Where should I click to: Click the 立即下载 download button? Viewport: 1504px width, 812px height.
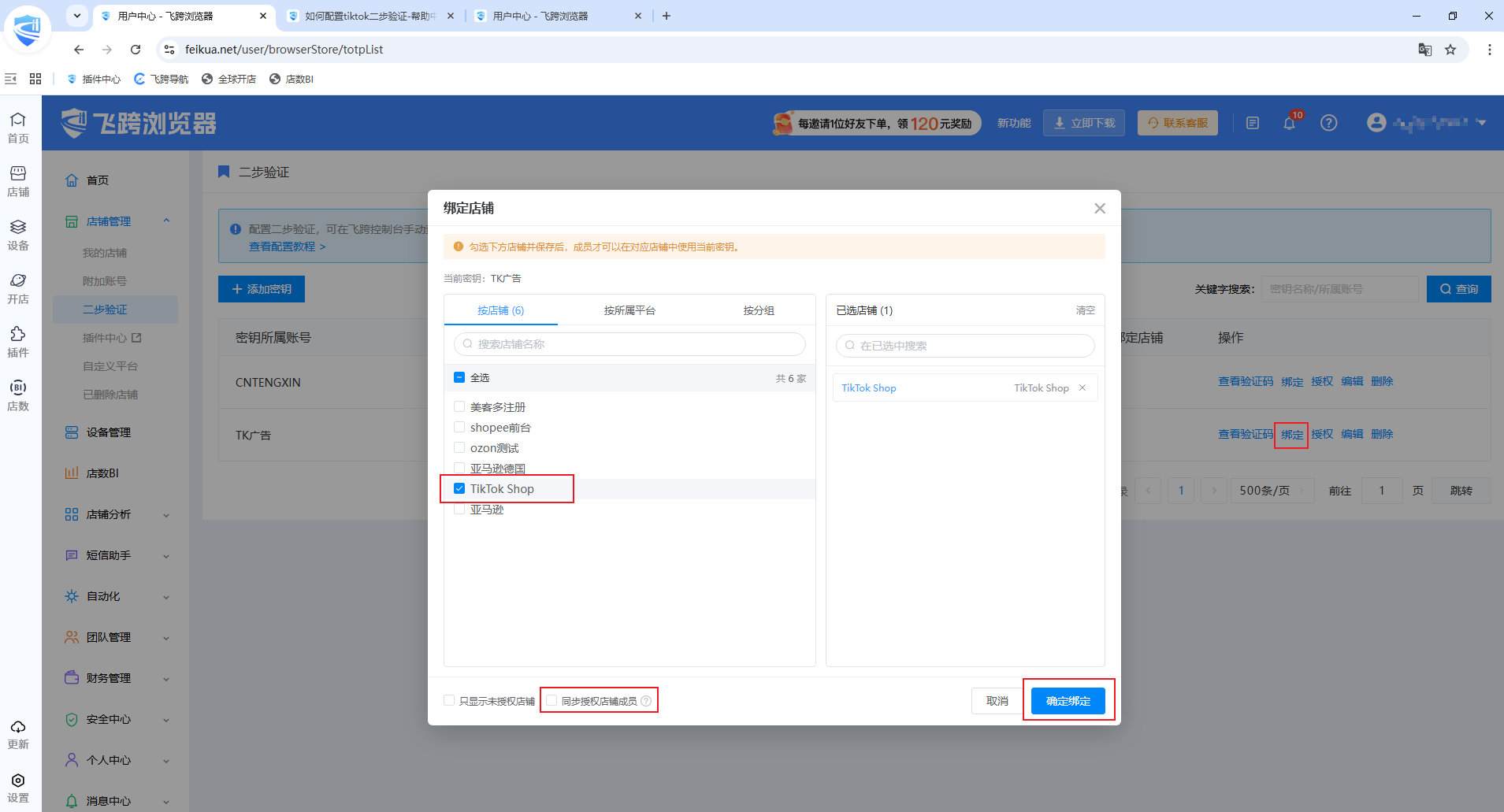pos(1084,123)
